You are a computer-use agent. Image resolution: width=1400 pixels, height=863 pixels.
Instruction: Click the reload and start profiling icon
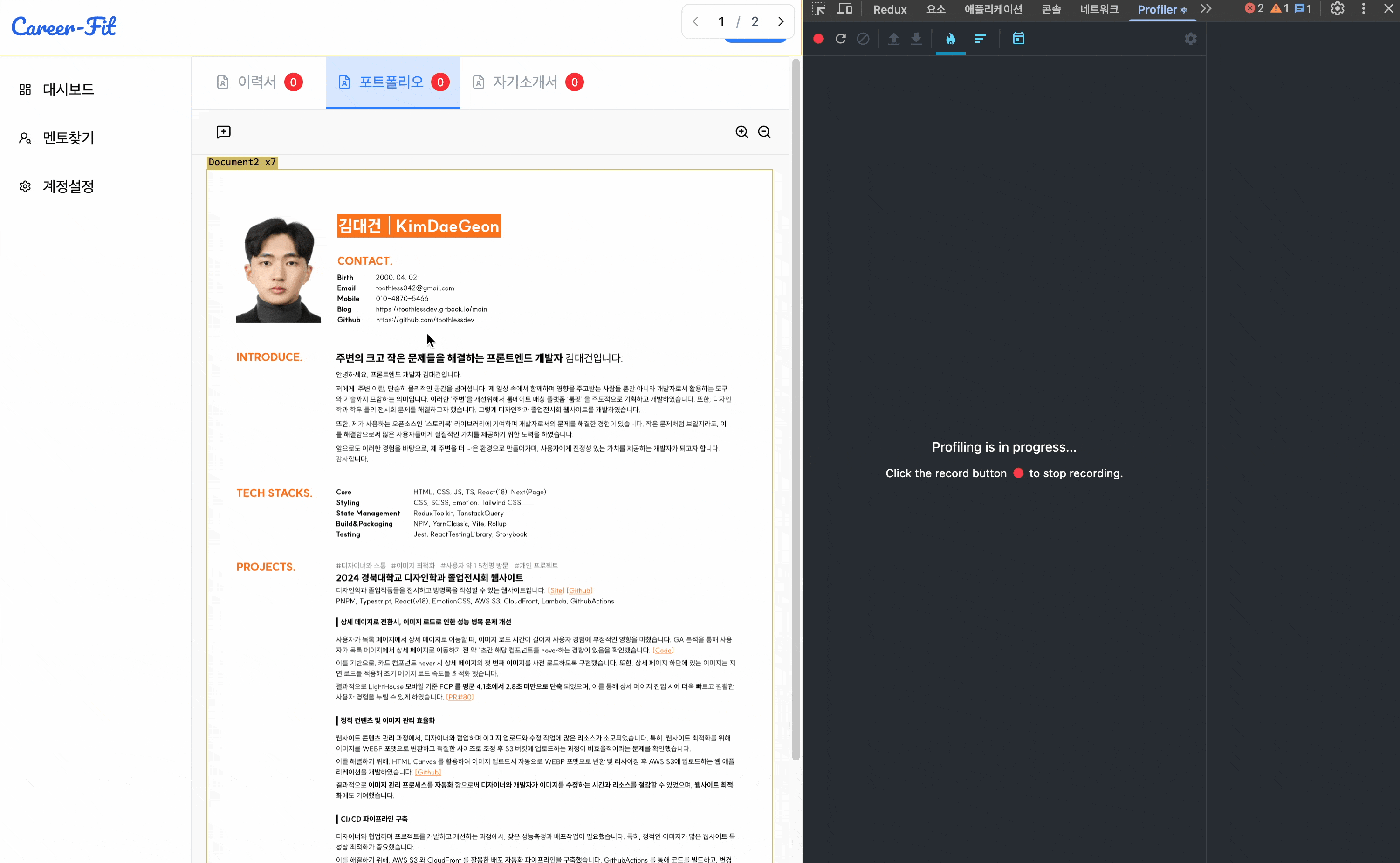841,39
